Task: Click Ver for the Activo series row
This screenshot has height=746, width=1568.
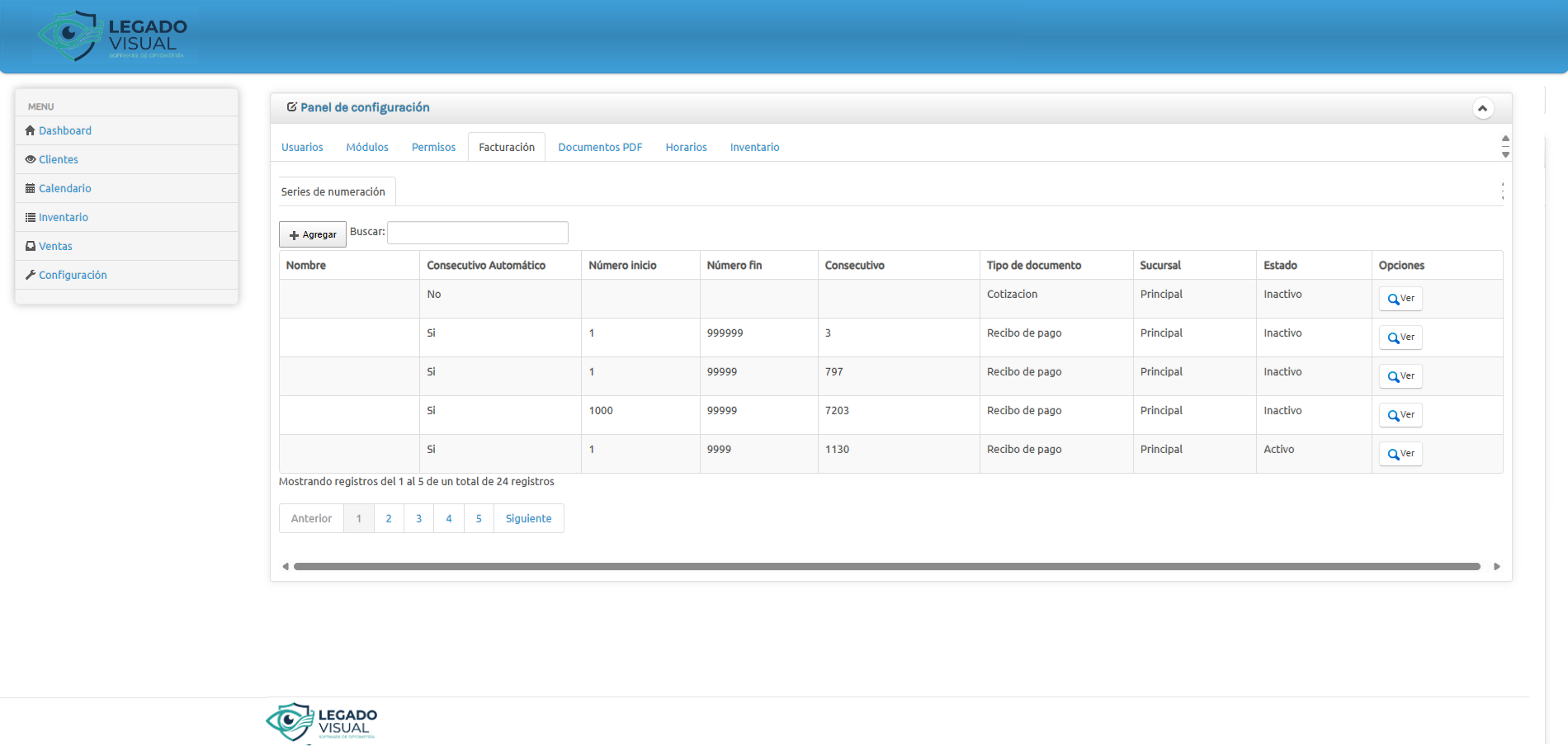Action: [1400, 454]
